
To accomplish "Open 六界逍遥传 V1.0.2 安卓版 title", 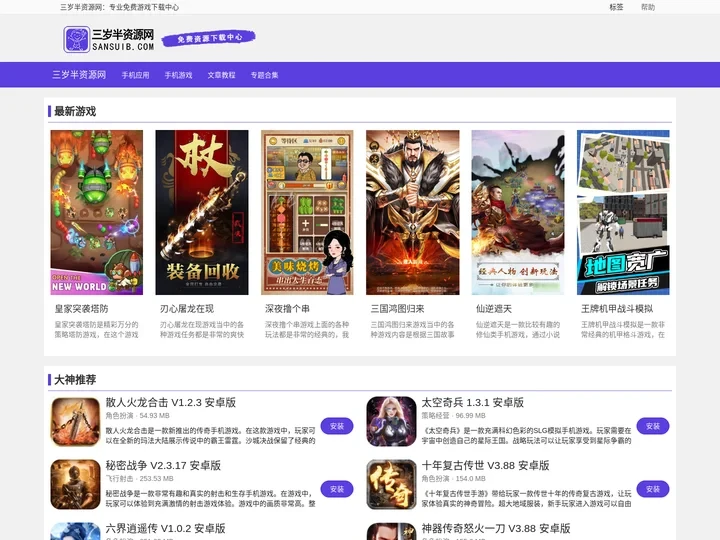I will 166,528.
